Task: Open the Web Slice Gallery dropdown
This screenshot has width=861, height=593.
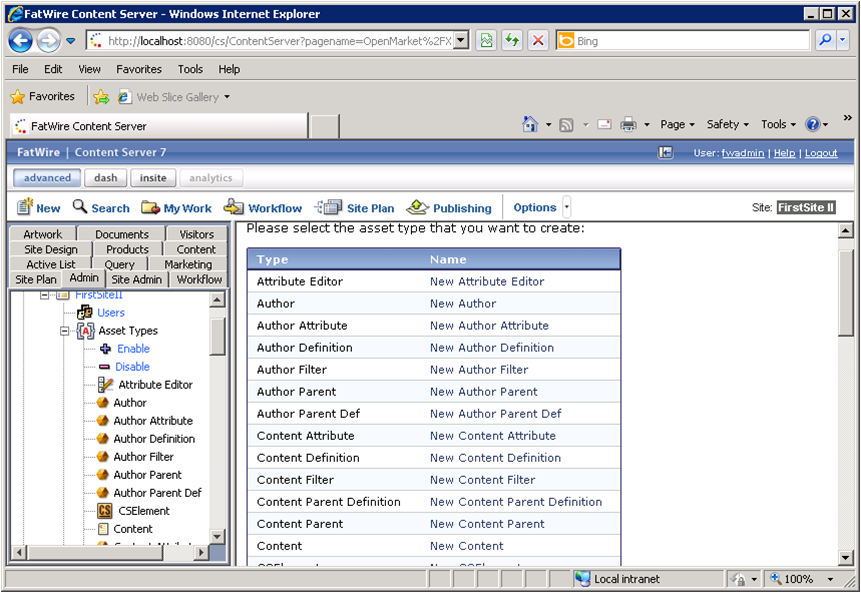Action: tap(226, 97)
